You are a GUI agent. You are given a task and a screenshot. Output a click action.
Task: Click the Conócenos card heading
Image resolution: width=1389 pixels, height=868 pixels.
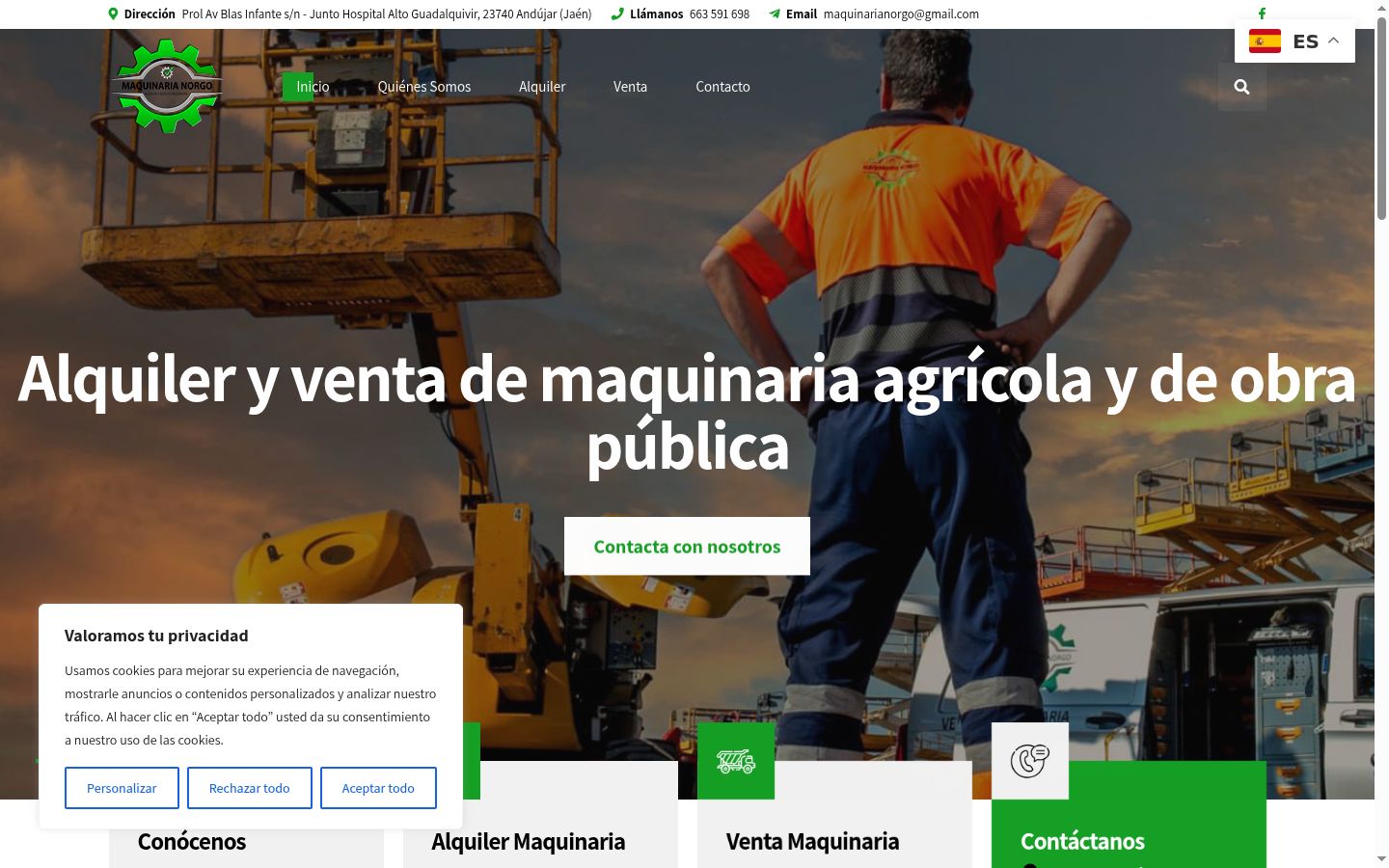tap(192, 842)
